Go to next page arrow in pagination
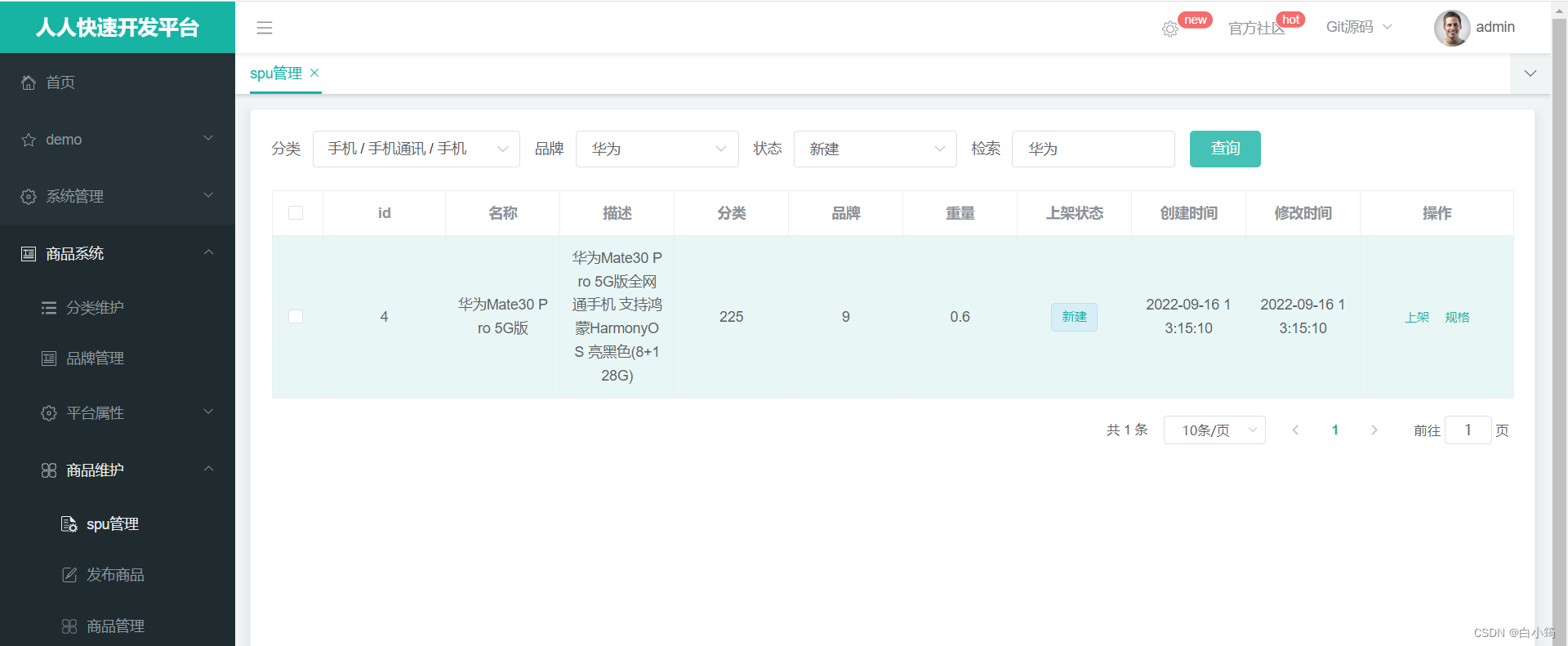Screen dimensions: 1568x646 pyautogui.click(x=1374, y=430)
